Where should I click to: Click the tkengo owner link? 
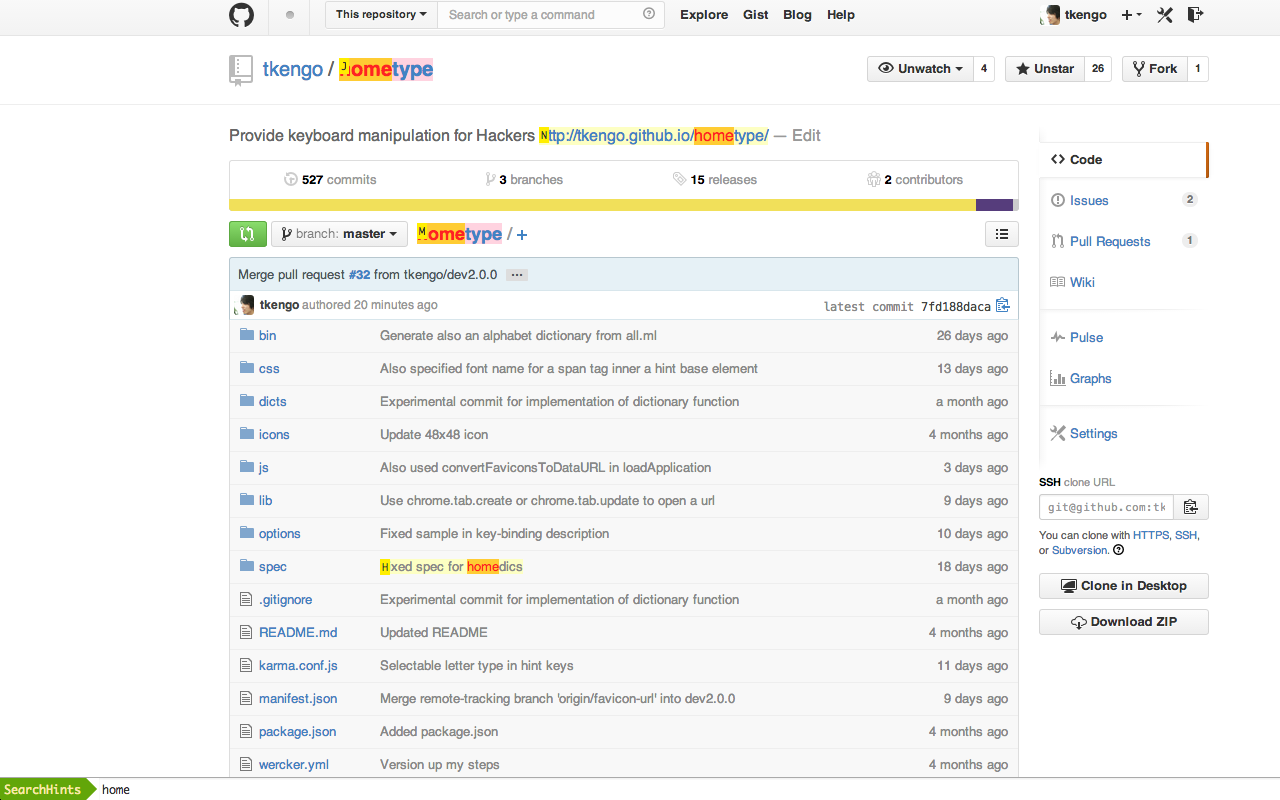[x=292, y=69]
